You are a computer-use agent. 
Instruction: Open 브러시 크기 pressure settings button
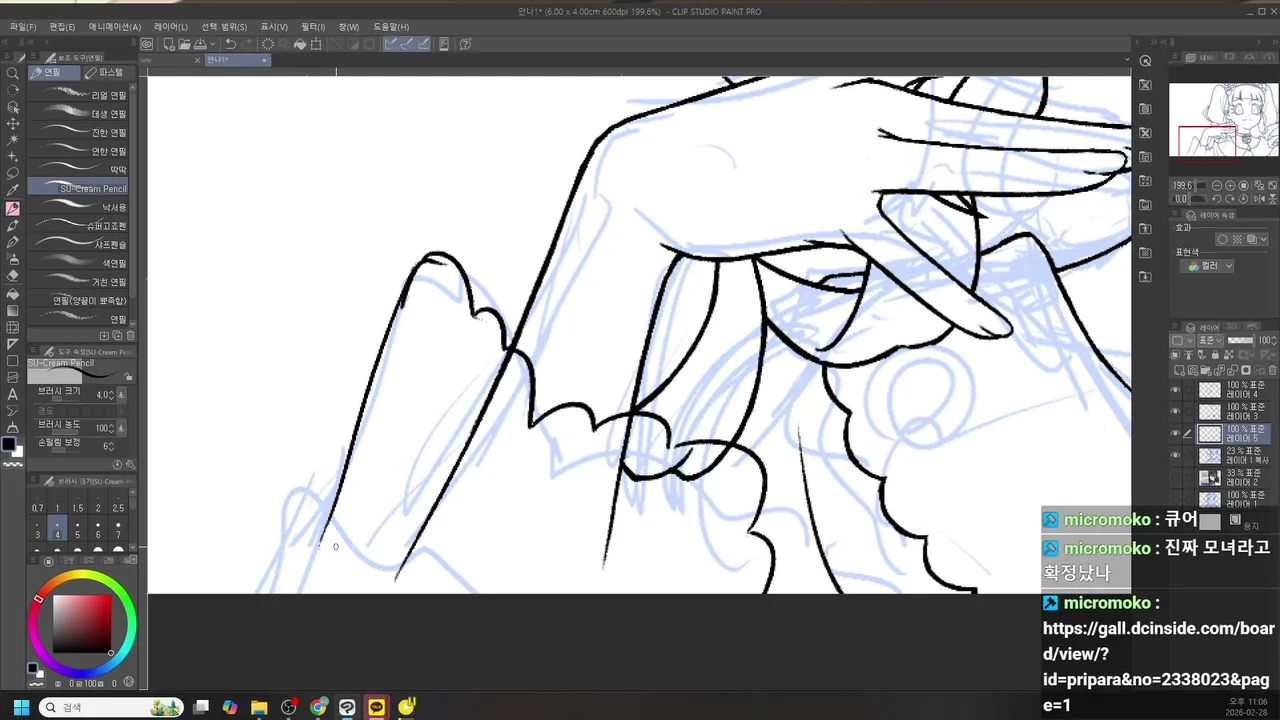pos(121,395)
